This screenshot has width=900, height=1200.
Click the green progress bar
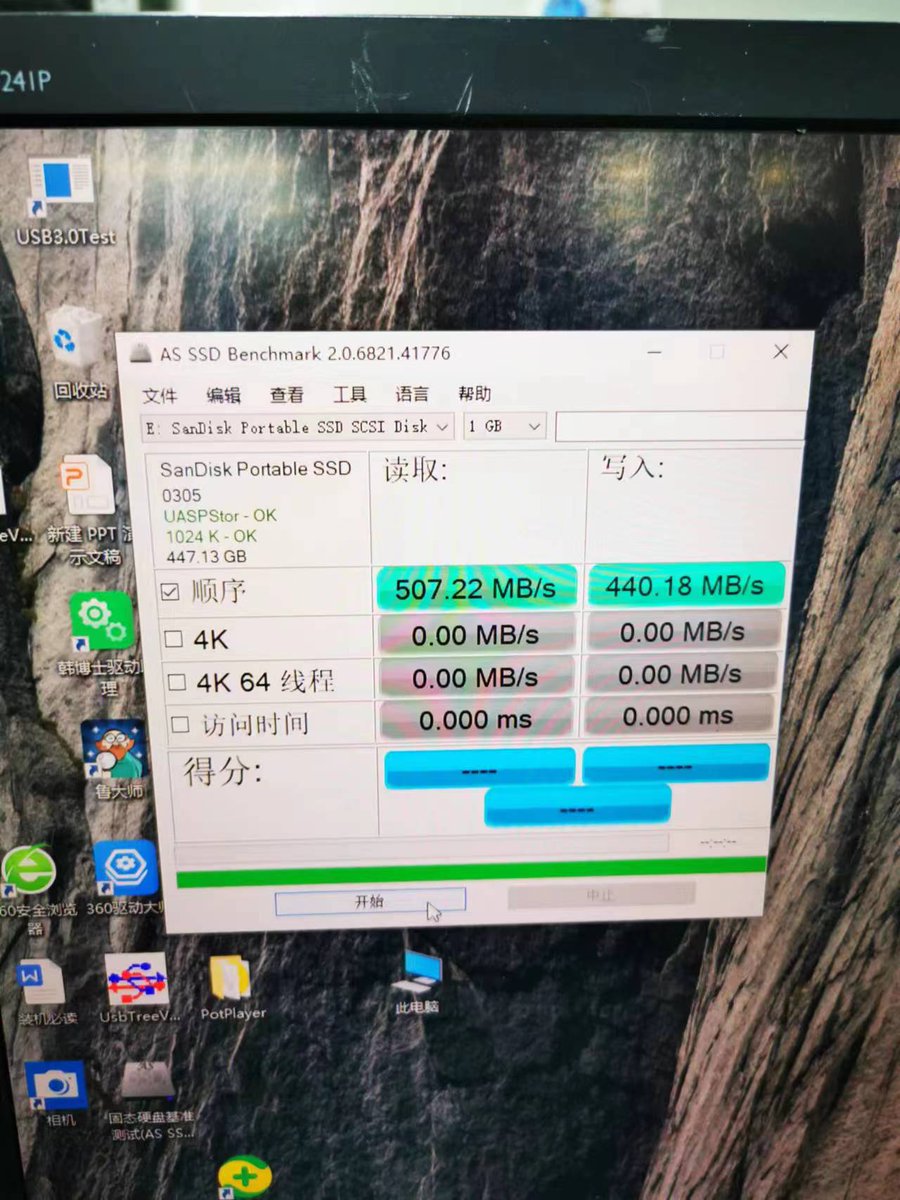click(x=471, y=871)
